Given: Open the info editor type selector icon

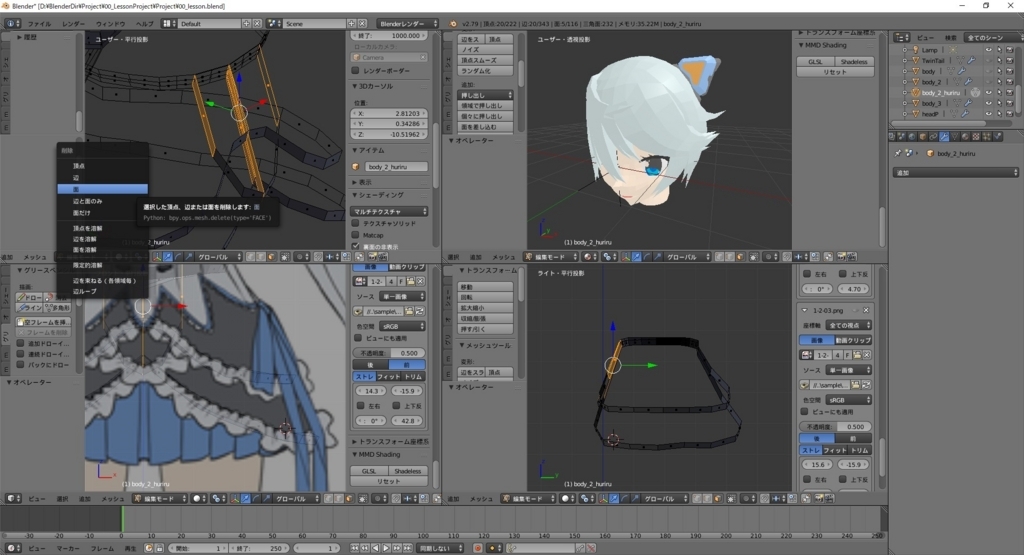Looking at the screenshot, I should [12, 24].
